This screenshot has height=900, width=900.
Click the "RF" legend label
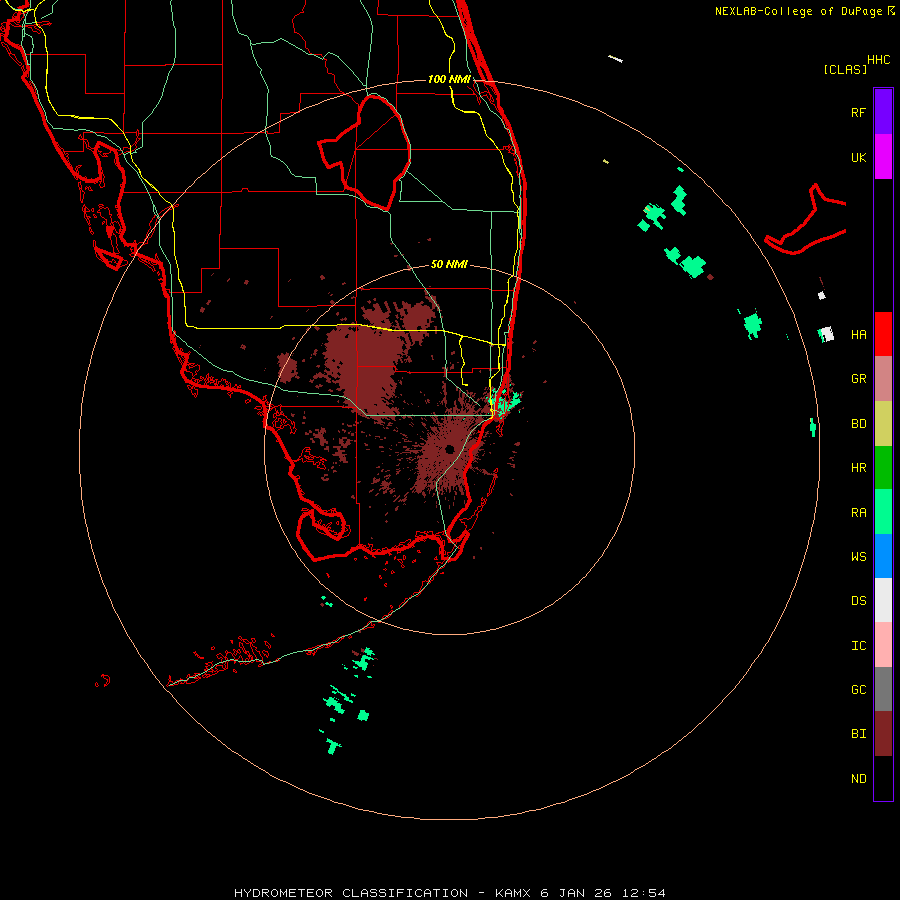[x=858, y=113]
